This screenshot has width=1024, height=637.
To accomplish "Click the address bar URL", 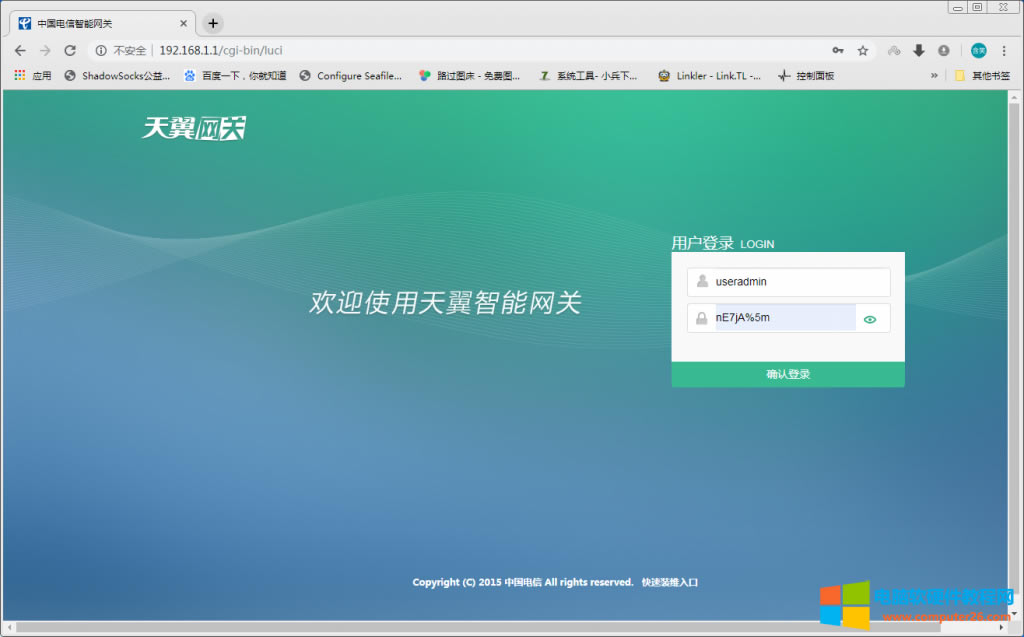I will point(221,50).
